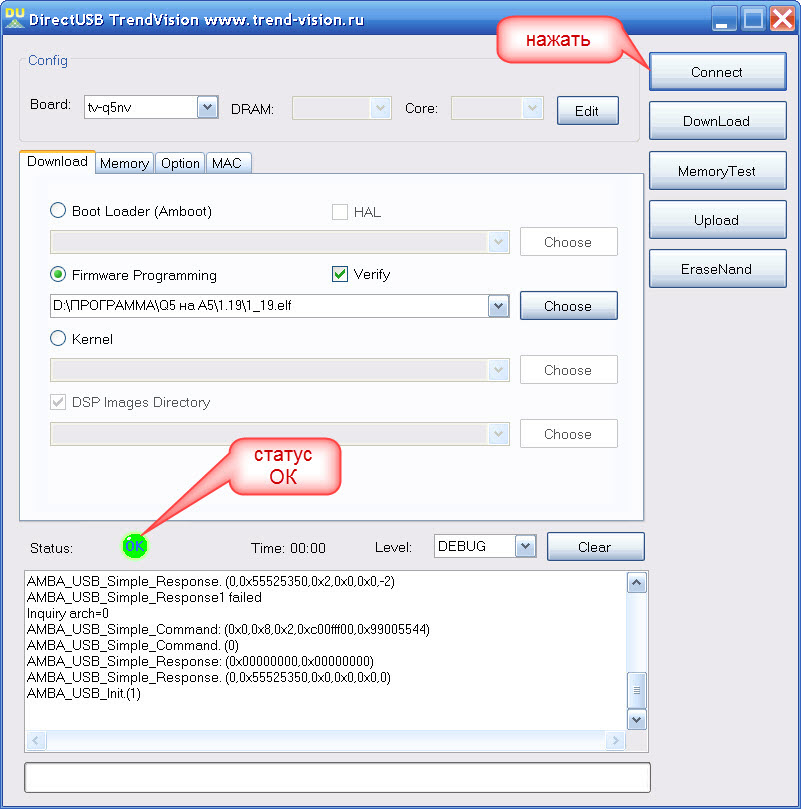Click the DownLoad button
The height and width of the screenshot is (809, 801).
(716, 121)
